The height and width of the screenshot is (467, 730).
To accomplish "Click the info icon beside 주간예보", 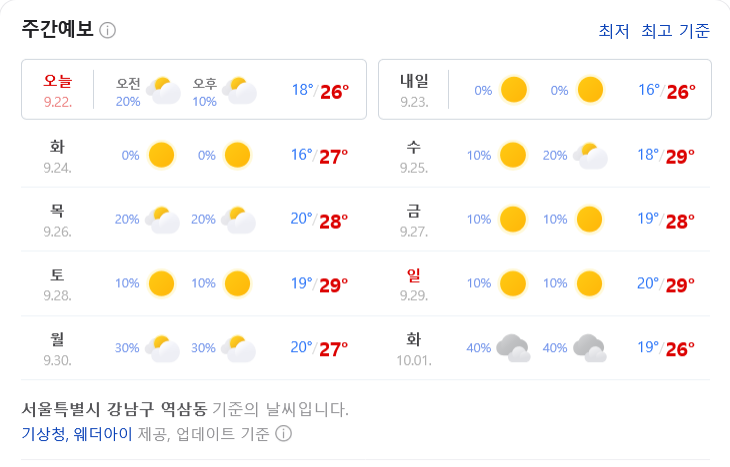I will coord(108,31).
